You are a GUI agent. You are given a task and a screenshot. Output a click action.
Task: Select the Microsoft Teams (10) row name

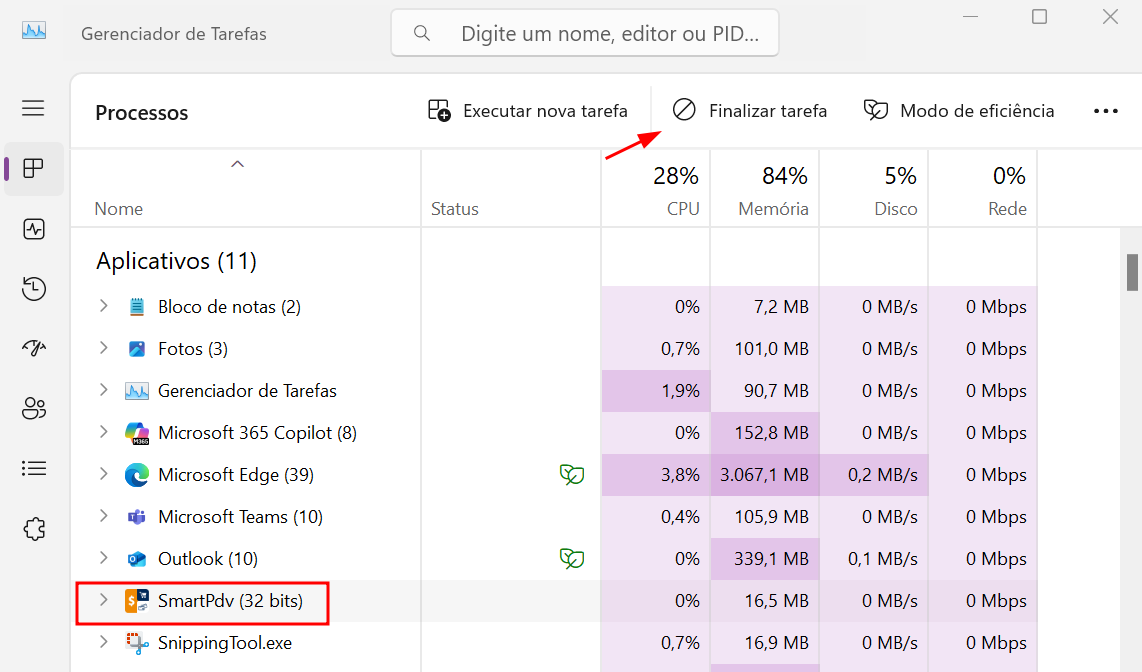[240, 517]
